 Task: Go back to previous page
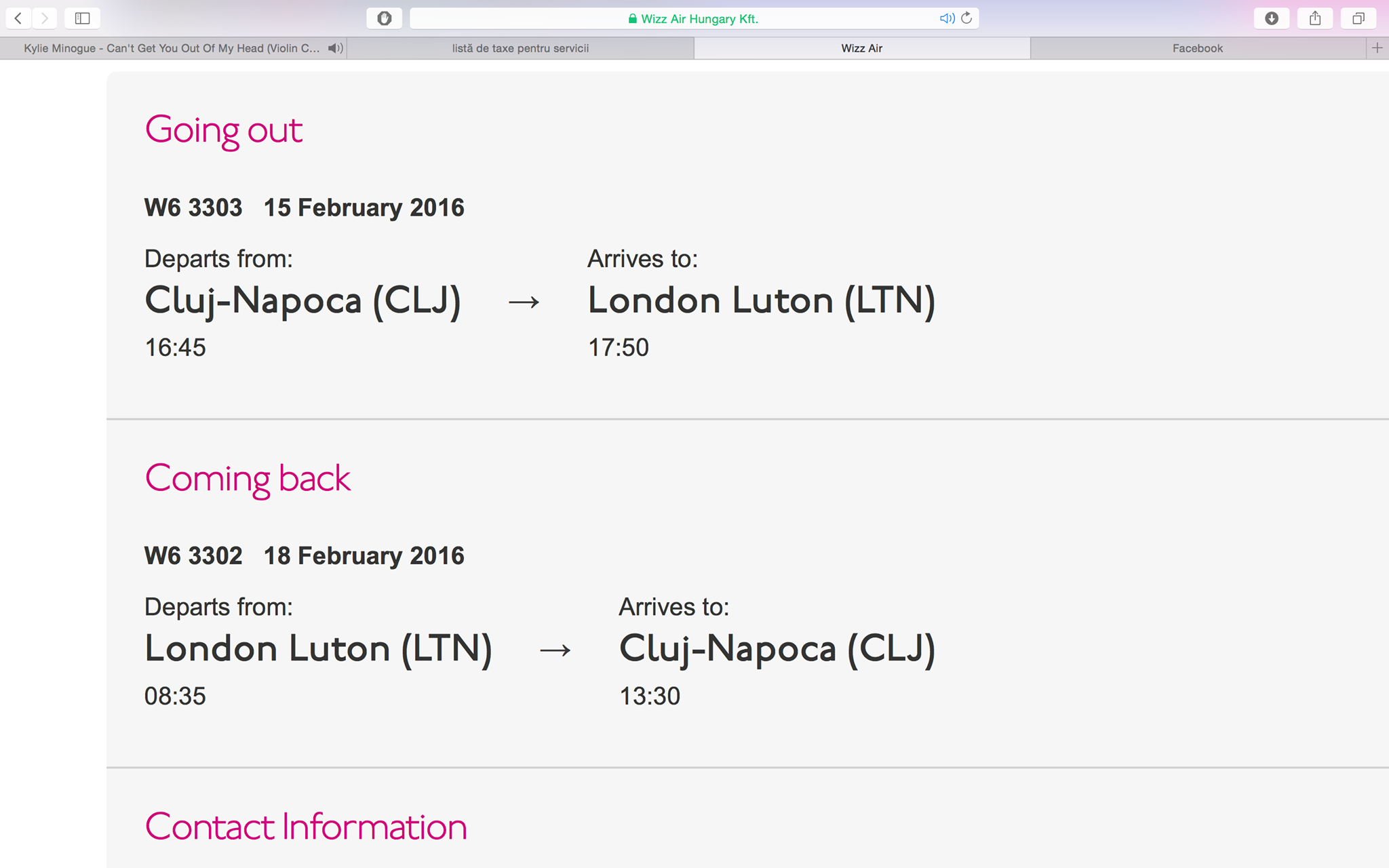18,18
